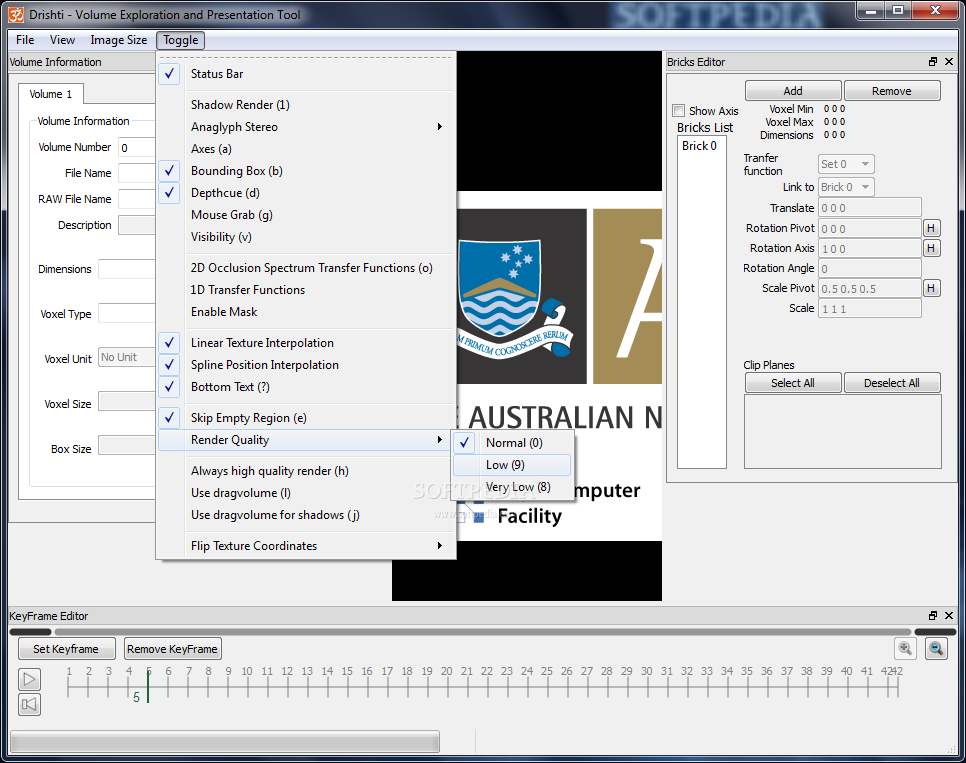Open the Link to Brick 0 dropdown

tap(846, 187)
